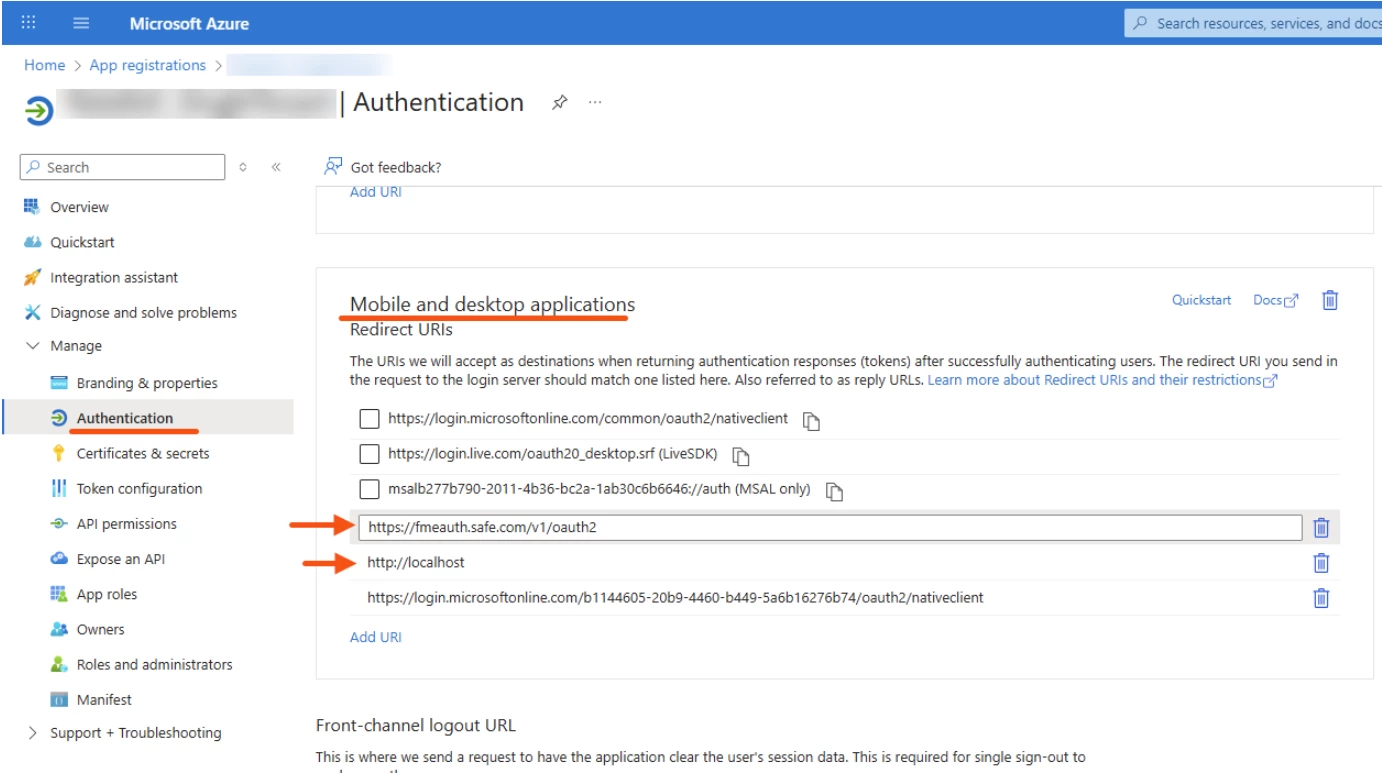Open the Manifest page
The image size is (1382, 781).
coord(104,699)
